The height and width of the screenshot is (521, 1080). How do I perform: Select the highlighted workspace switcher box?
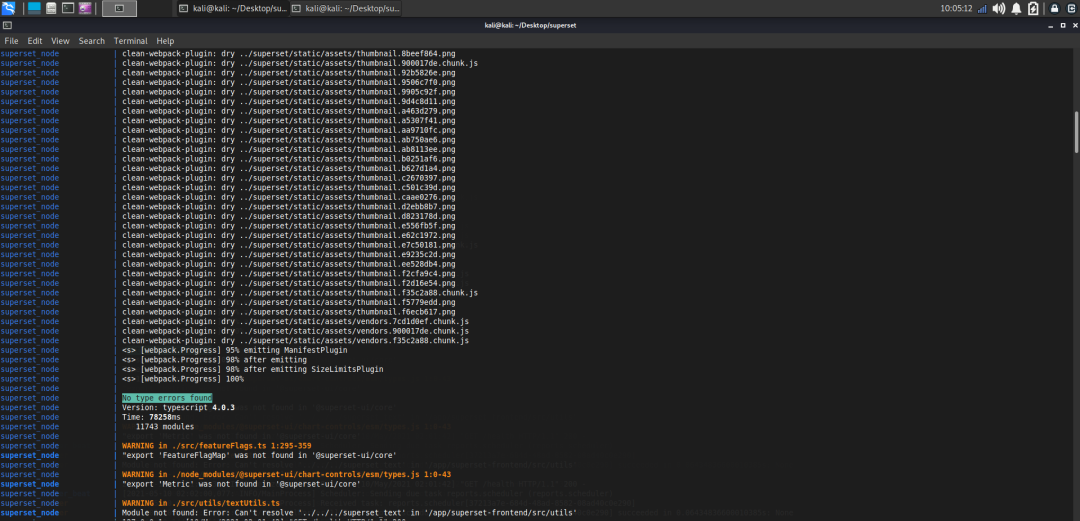click(119, 8)
